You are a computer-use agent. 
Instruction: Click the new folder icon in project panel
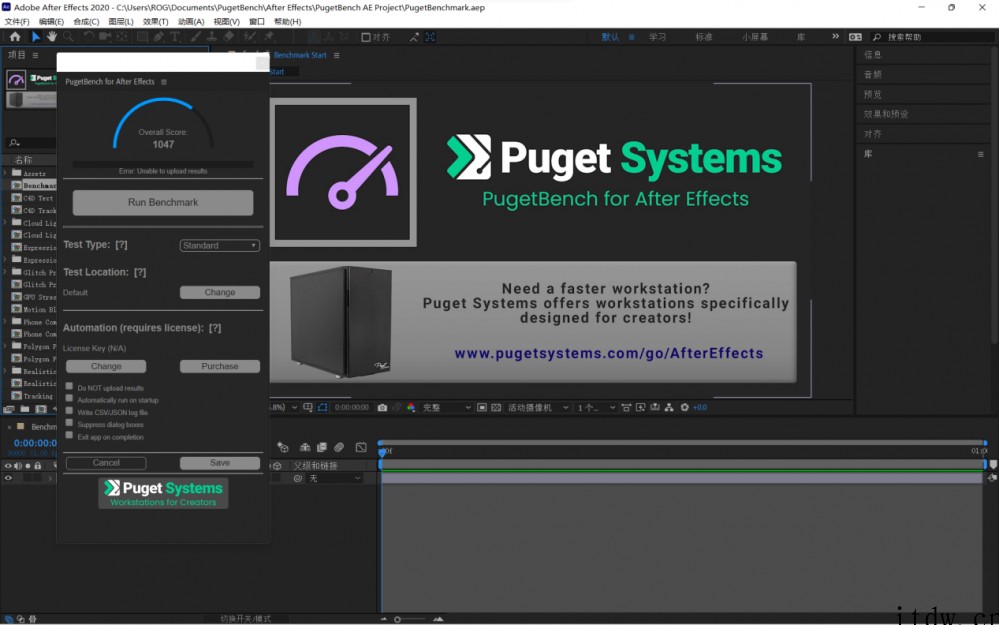pyautogui.click(x=25, y=409)
